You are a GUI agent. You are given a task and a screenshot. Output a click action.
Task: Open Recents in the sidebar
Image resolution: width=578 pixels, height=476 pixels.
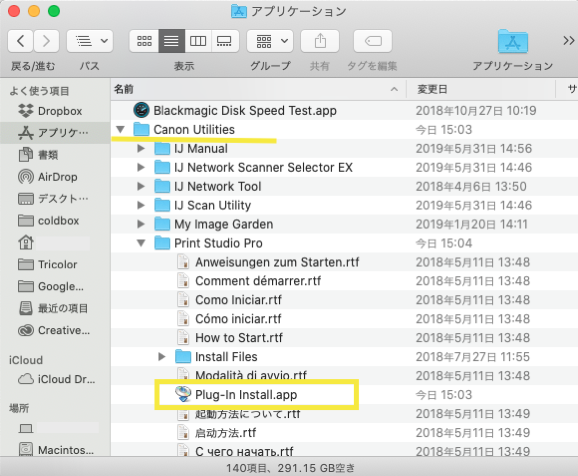coord(54,308)
